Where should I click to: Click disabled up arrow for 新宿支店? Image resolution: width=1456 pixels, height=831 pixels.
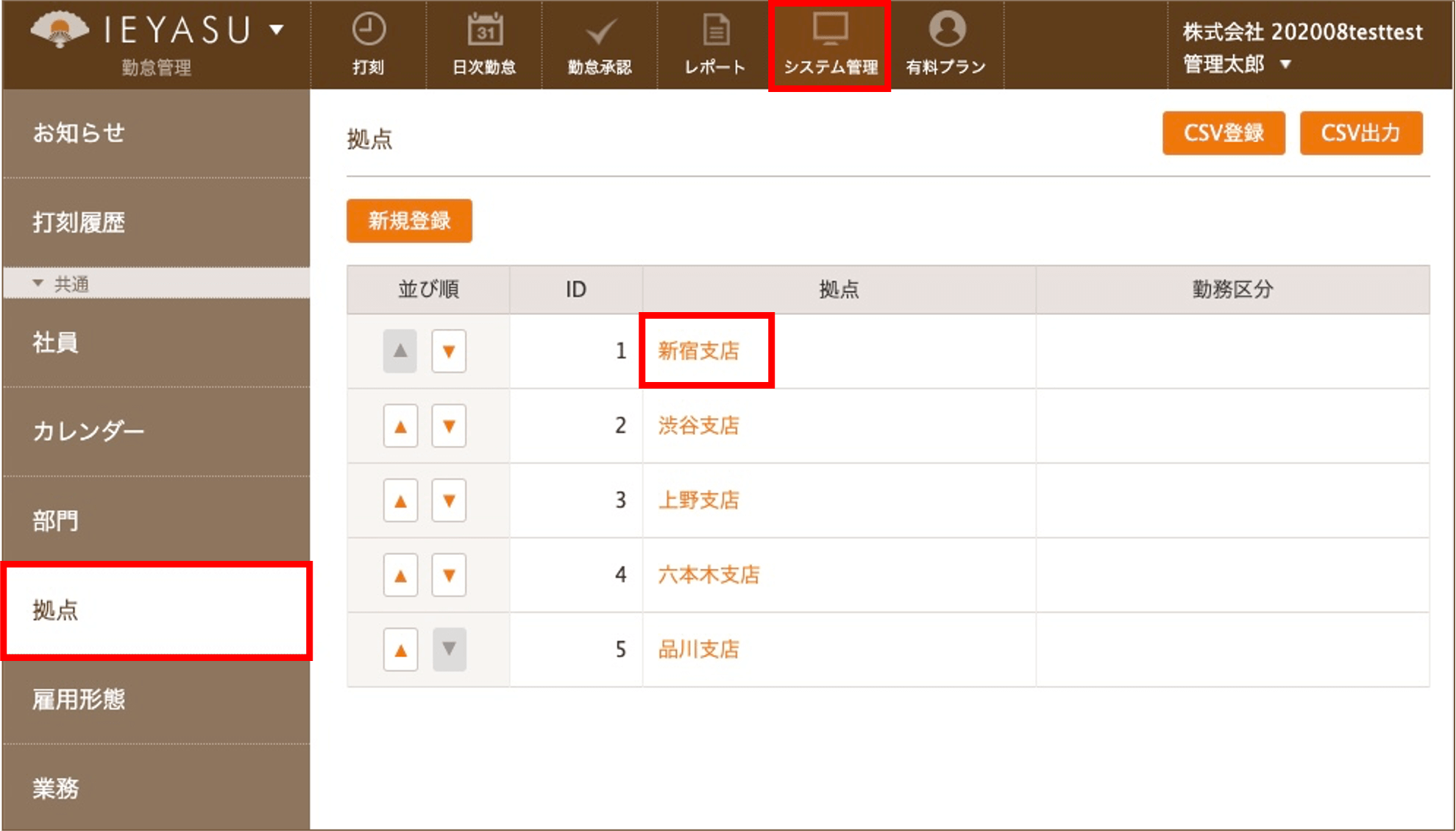point(400,351)
